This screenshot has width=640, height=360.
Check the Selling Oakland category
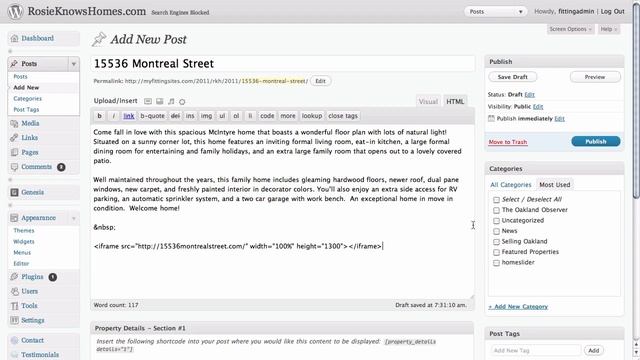pos(496,242)
